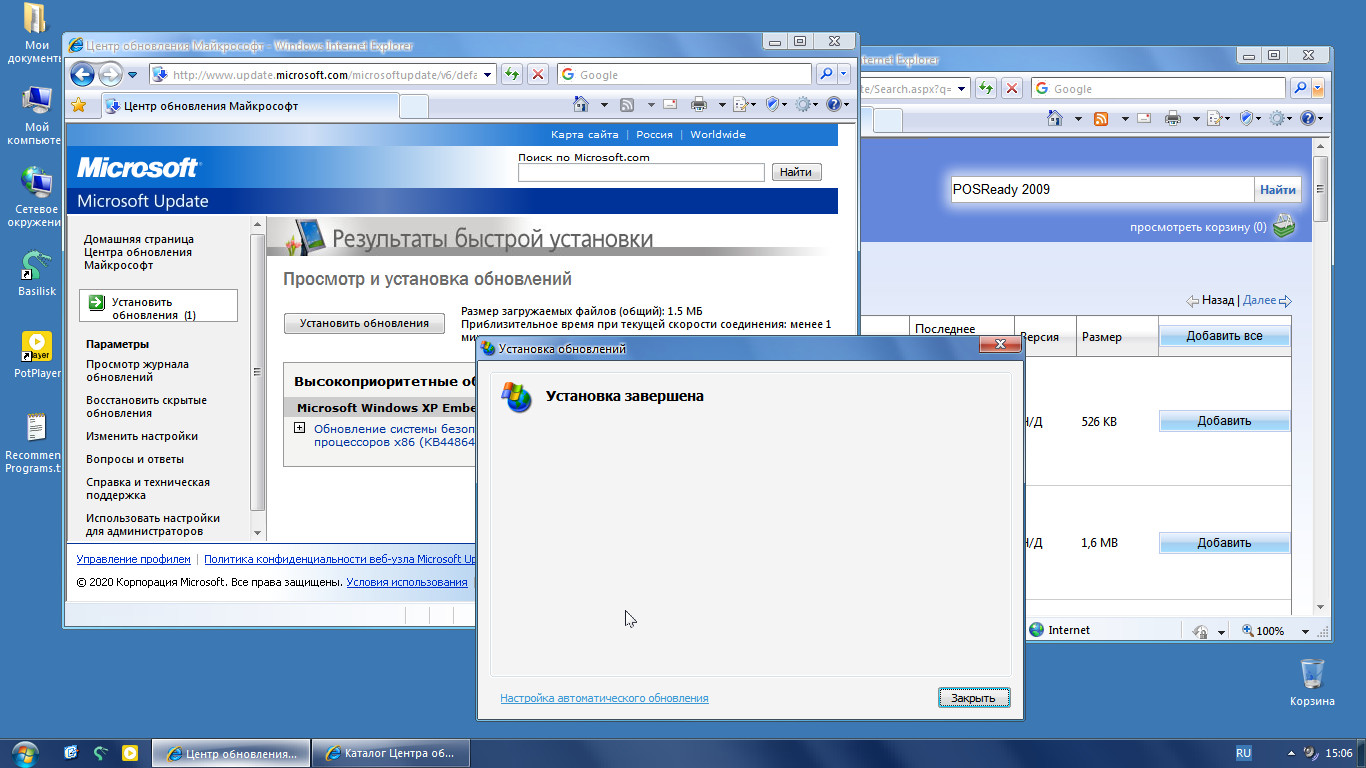This screenshot has height=768, width=1366.
Task: Refresh the Update Catalog window page
Action: pos(986,88)
